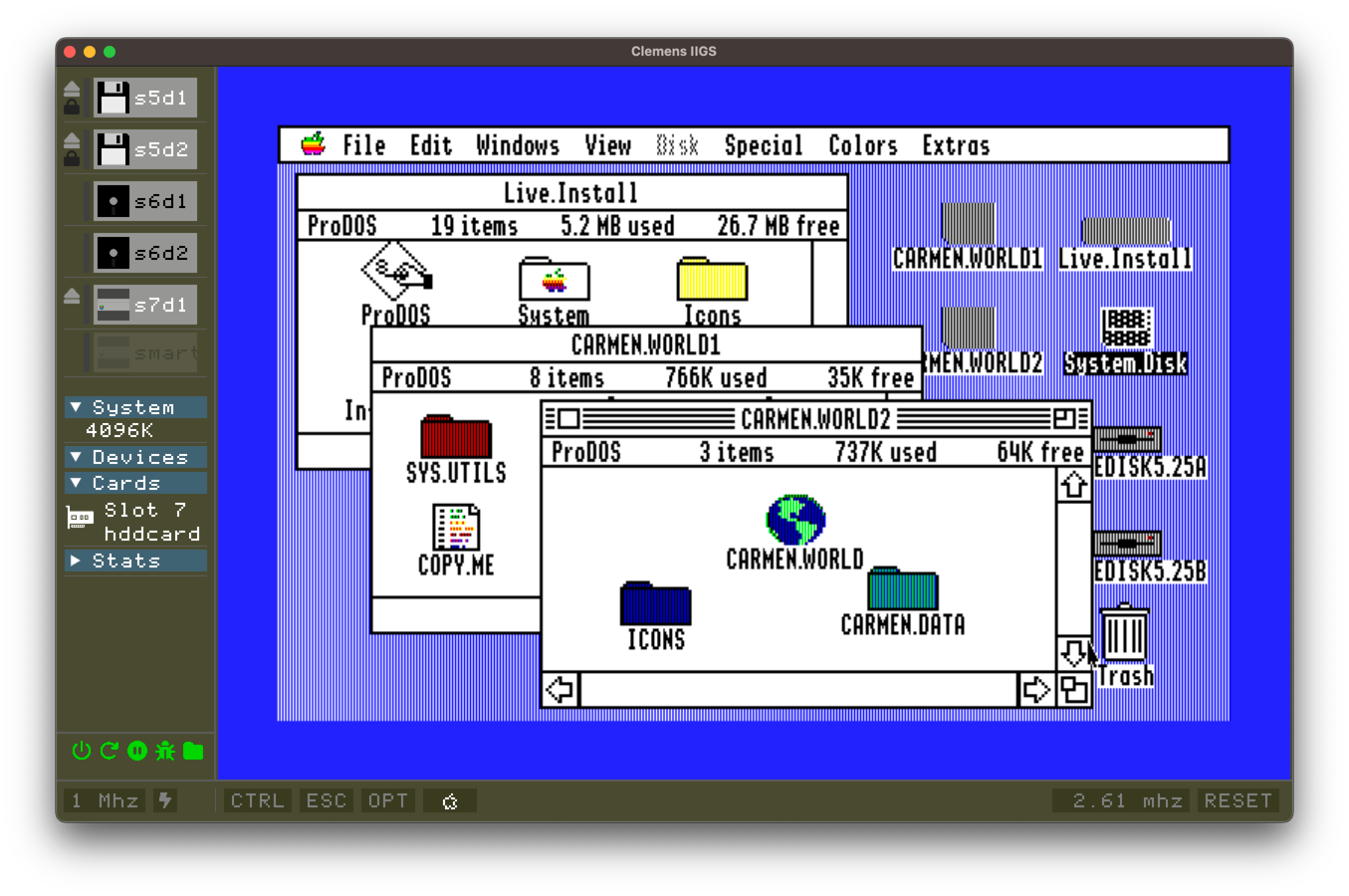Select the blue ICONS folder
The image size is (1349, 896).
pyautogui.click(x=655, y=604)
